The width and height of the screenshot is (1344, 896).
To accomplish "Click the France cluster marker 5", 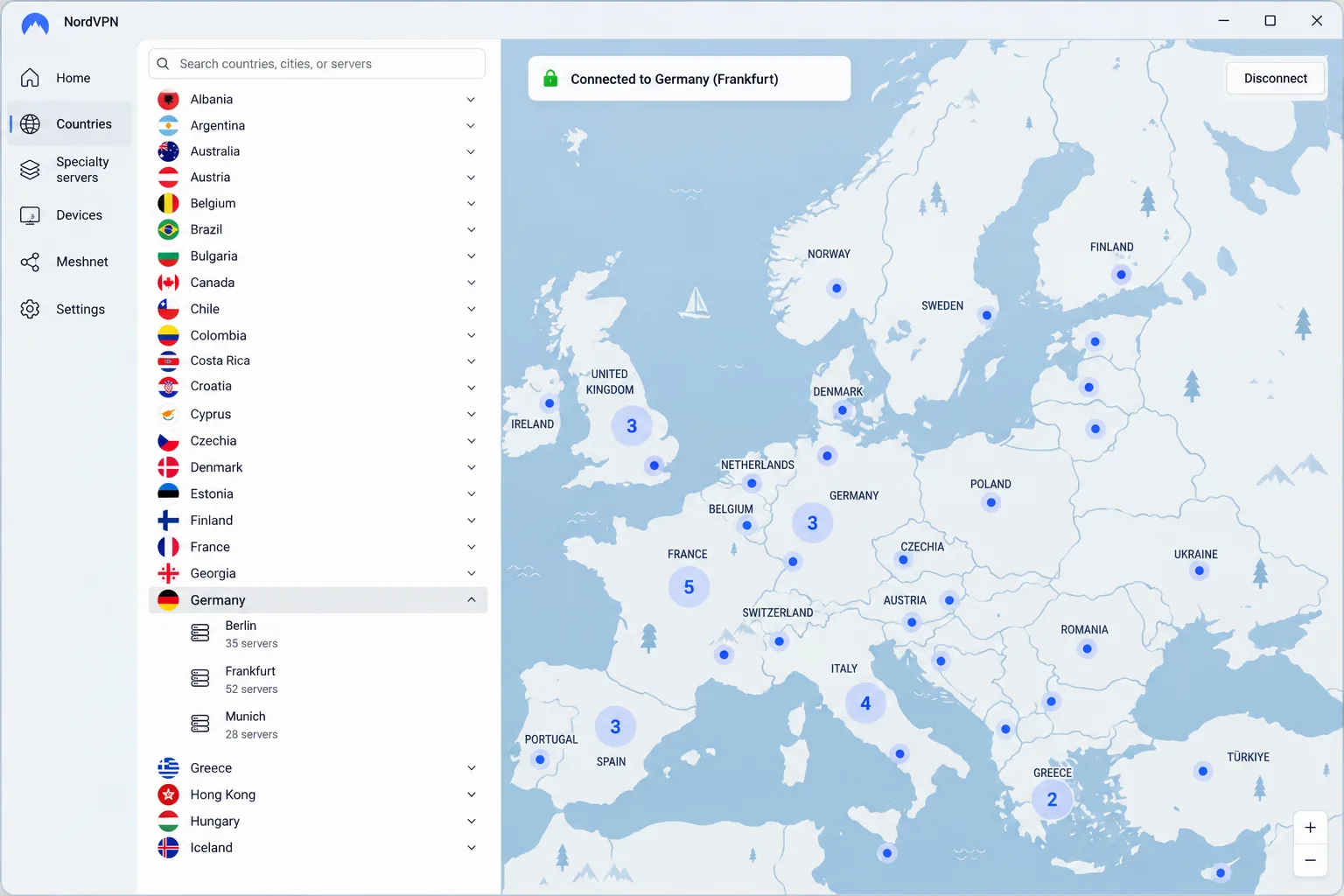I will tap(689, 587).
